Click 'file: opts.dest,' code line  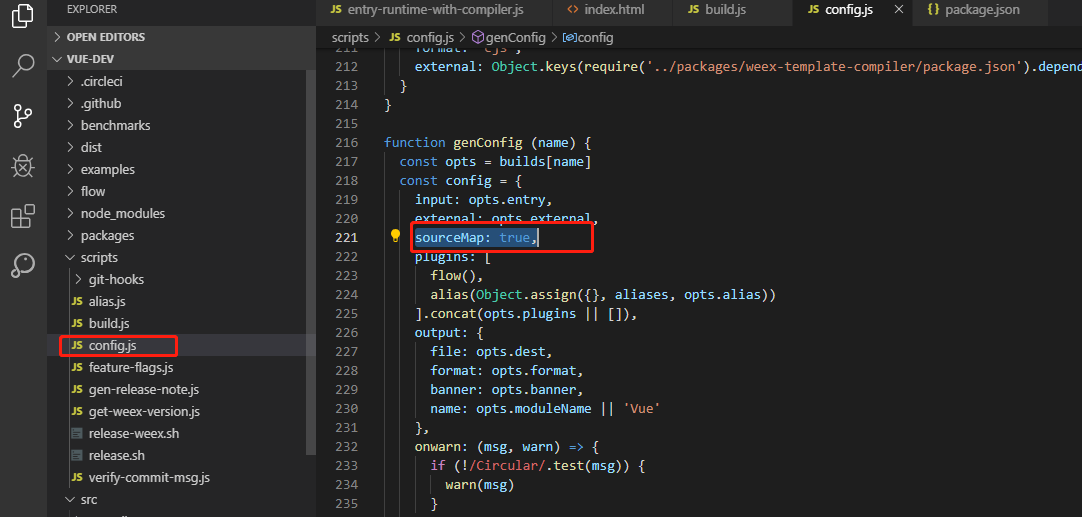(x=491, y=351)
